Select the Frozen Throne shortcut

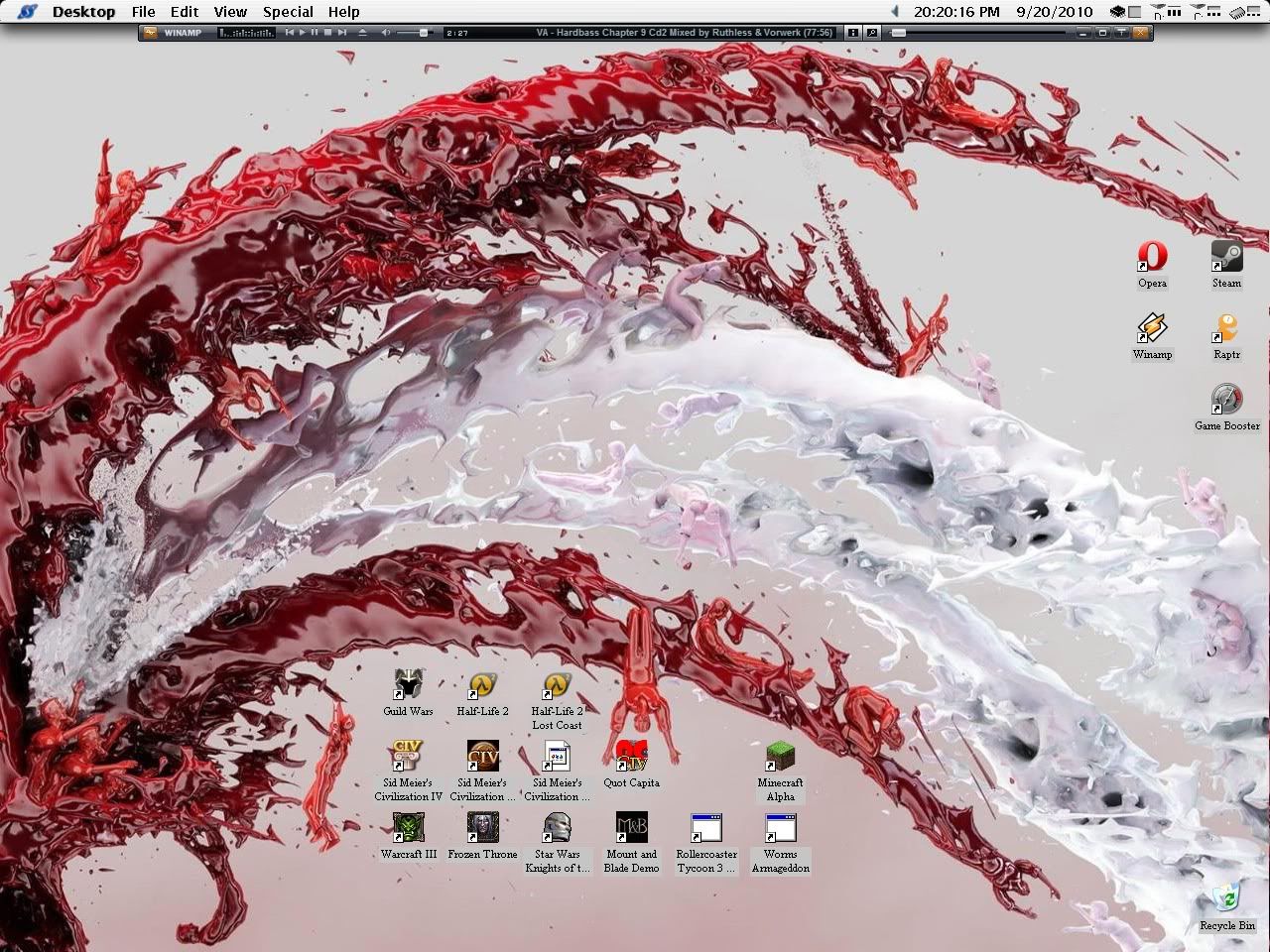click(x=482, y=836)
